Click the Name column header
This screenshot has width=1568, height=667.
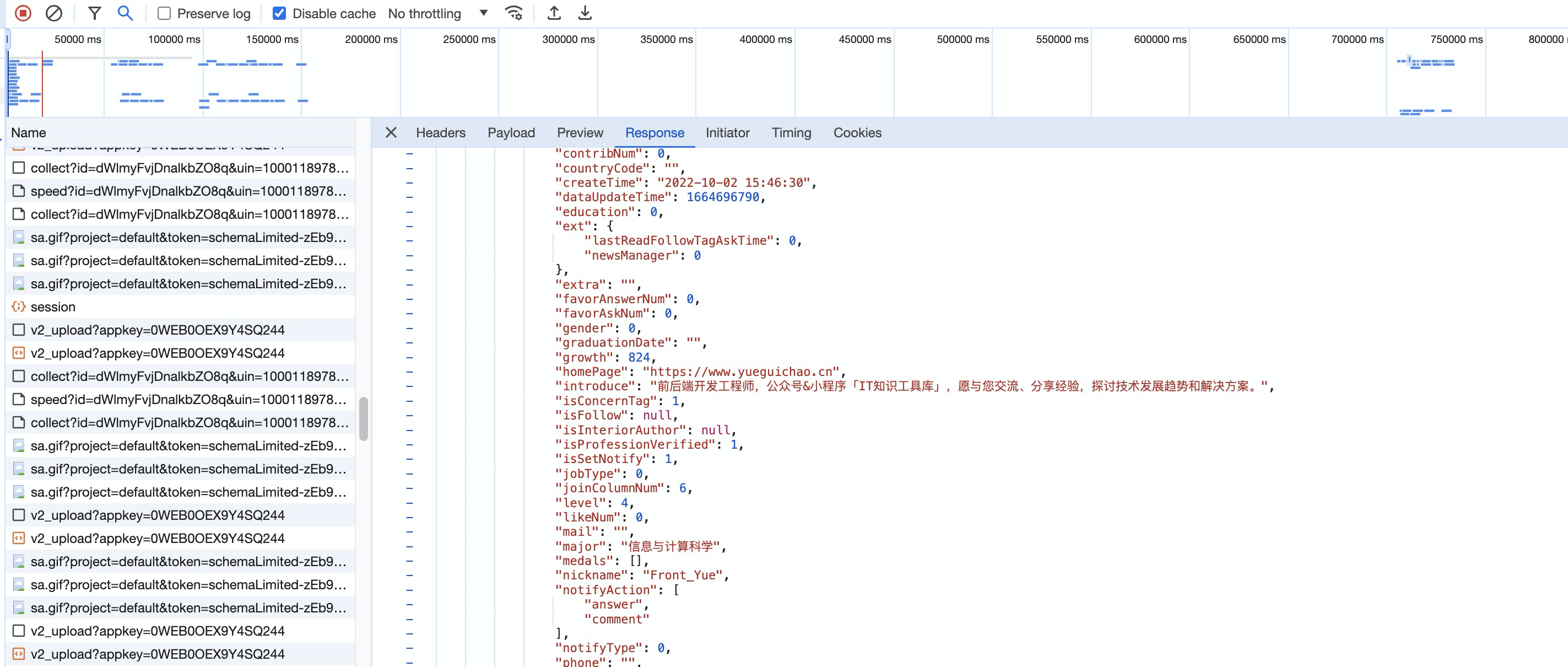coord(29,132)
